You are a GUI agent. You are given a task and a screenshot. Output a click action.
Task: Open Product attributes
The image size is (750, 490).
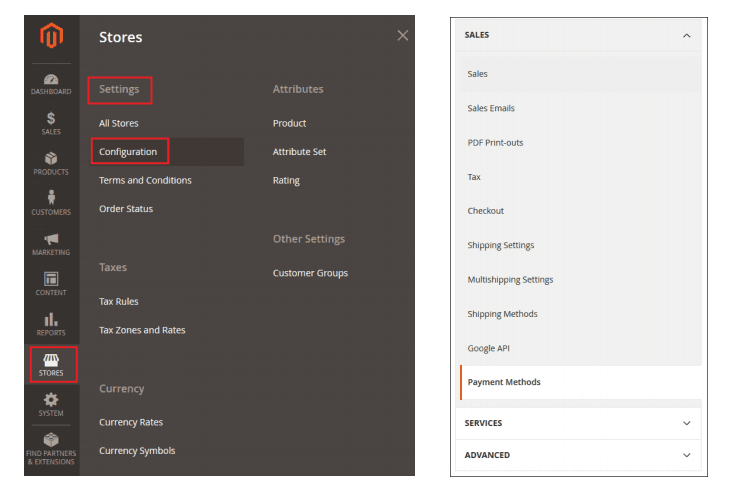[289, 123]
